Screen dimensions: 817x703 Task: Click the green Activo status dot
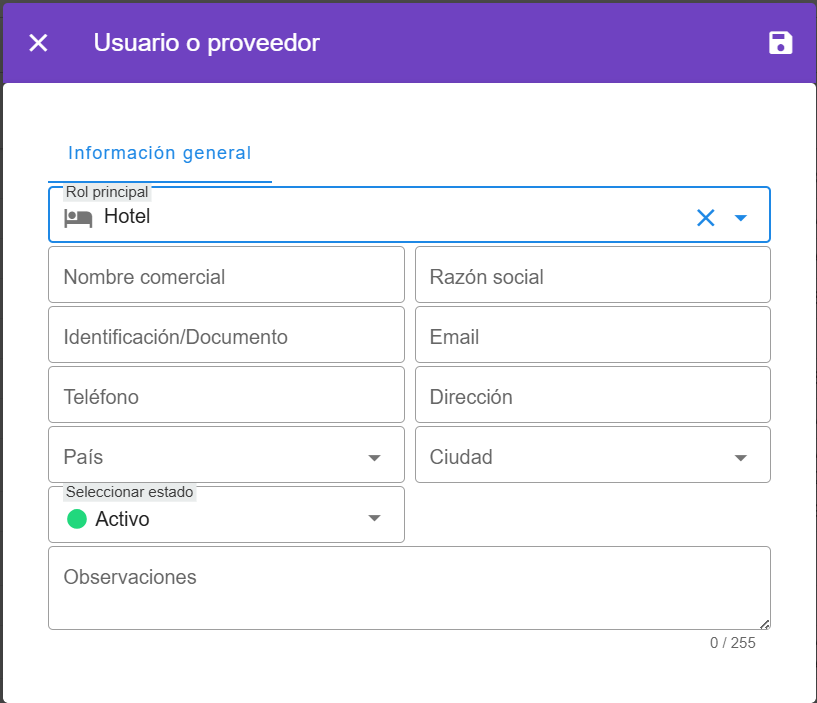pos(77,519)
